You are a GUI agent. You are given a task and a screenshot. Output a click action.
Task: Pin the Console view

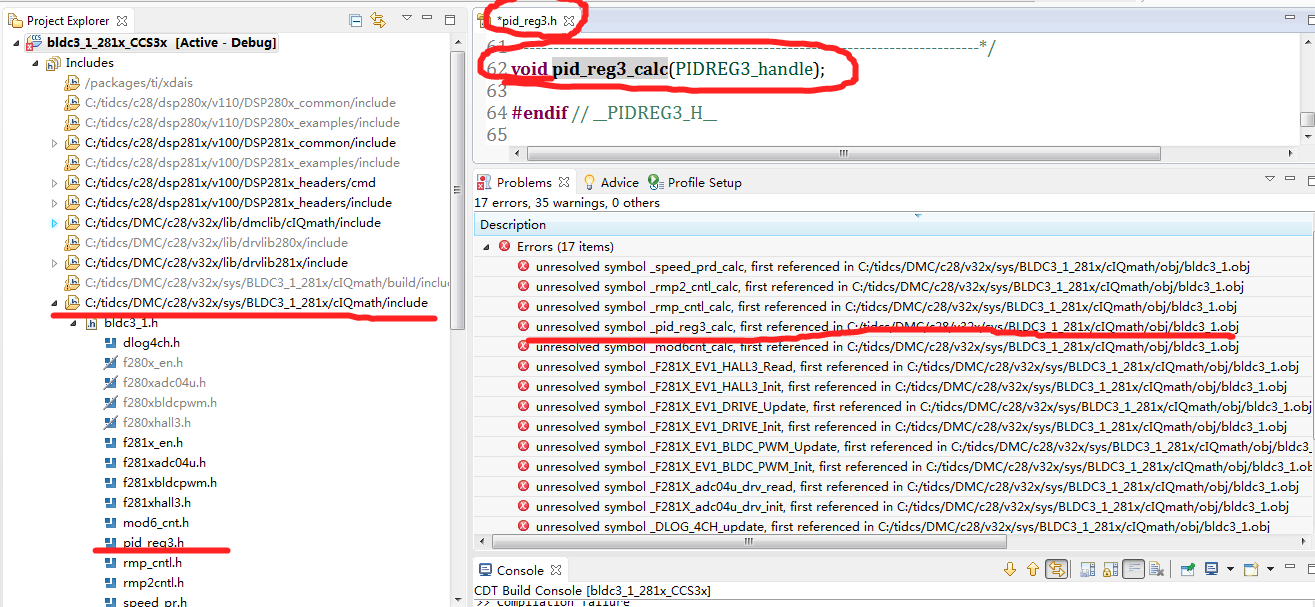click(x=1188, y=569)
